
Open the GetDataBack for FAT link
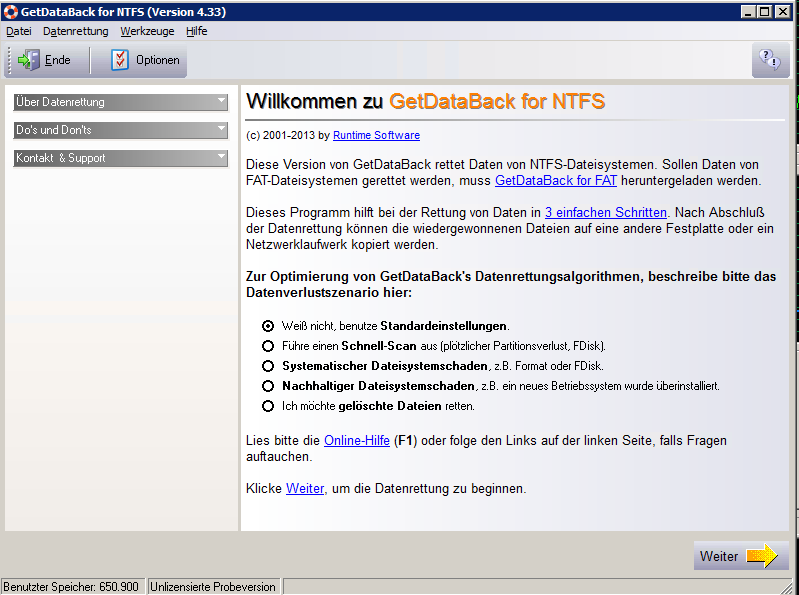click(556, 180)
